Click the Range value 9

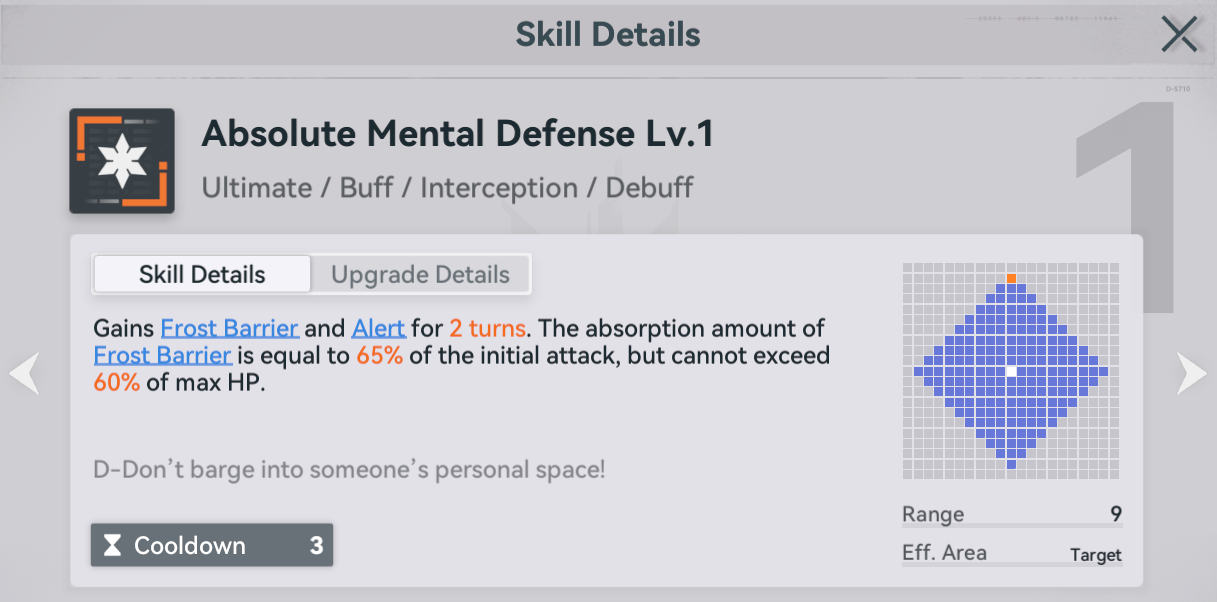(x=1115, y=515)
